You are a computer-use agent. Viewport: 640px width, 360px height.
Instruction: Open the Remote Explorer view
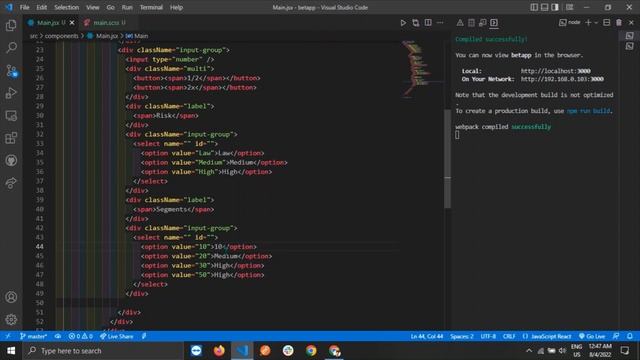[11, 116]
